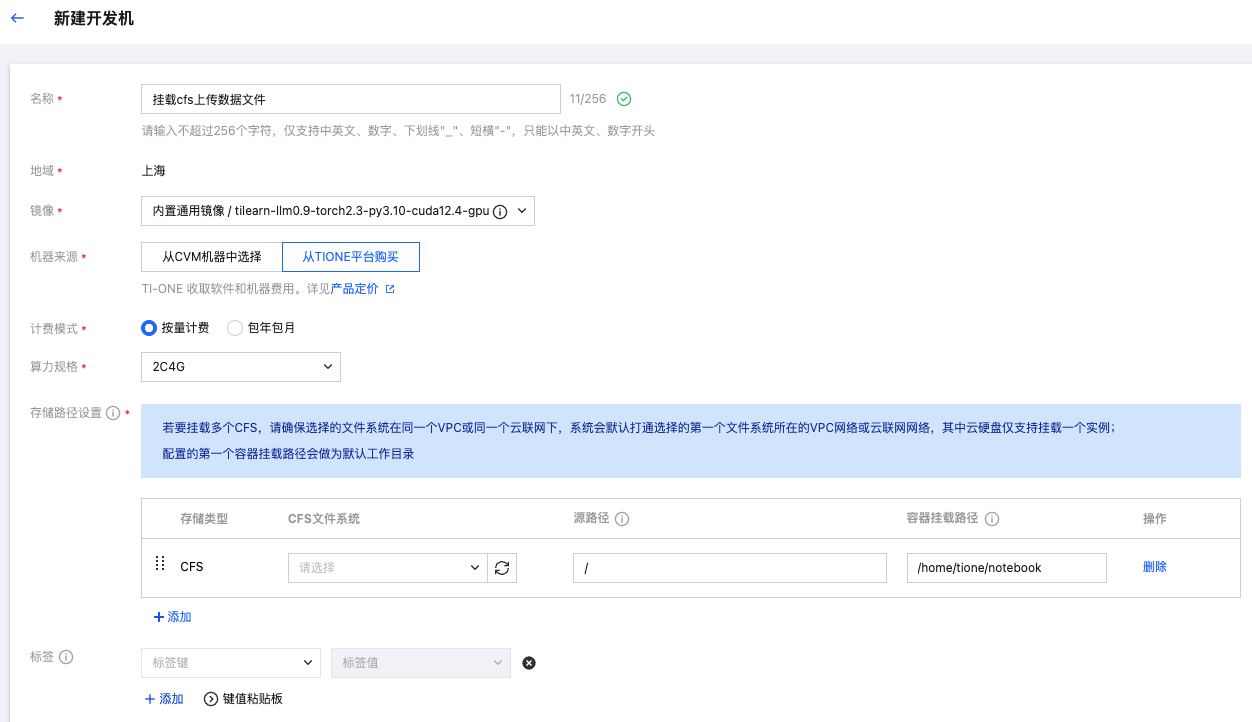Click the info icon inside the 镜像 field
Screen dimensions: 1252x722
click(x=500, y=211)
